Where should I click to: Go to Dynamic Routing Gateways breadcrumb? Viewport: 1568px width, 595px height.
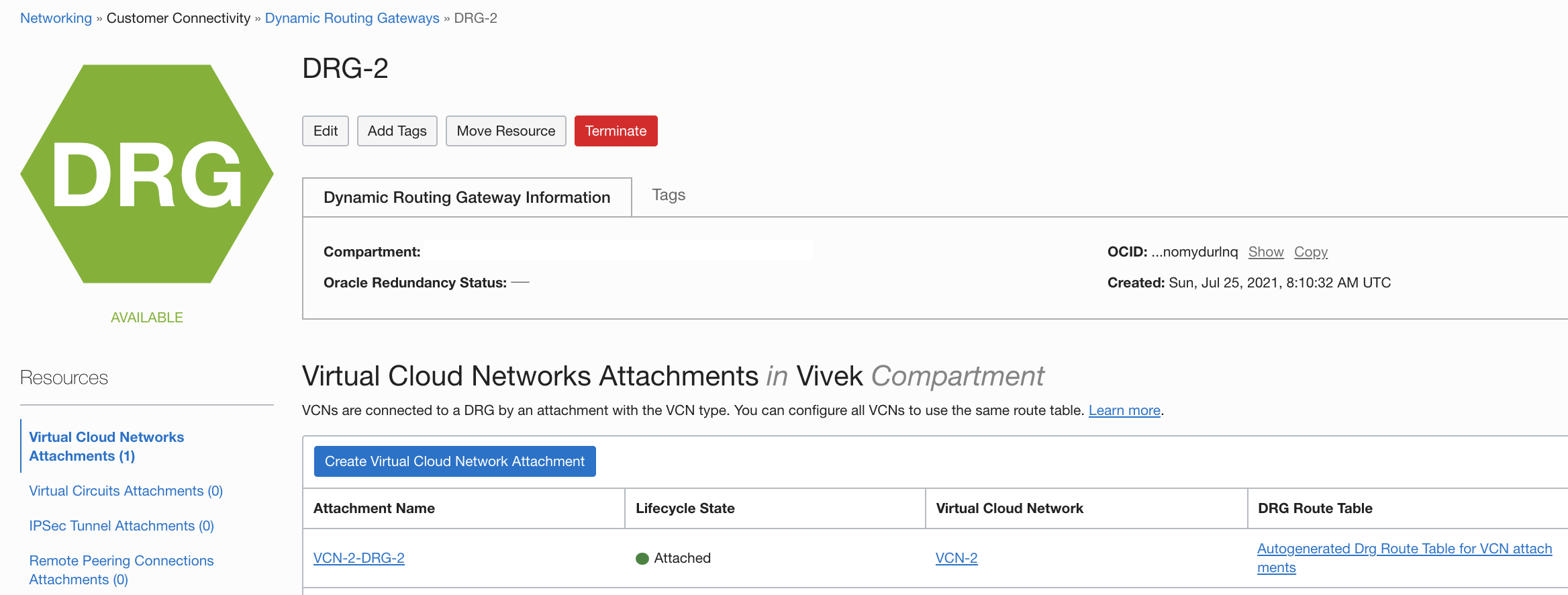[x=352, y=18]
